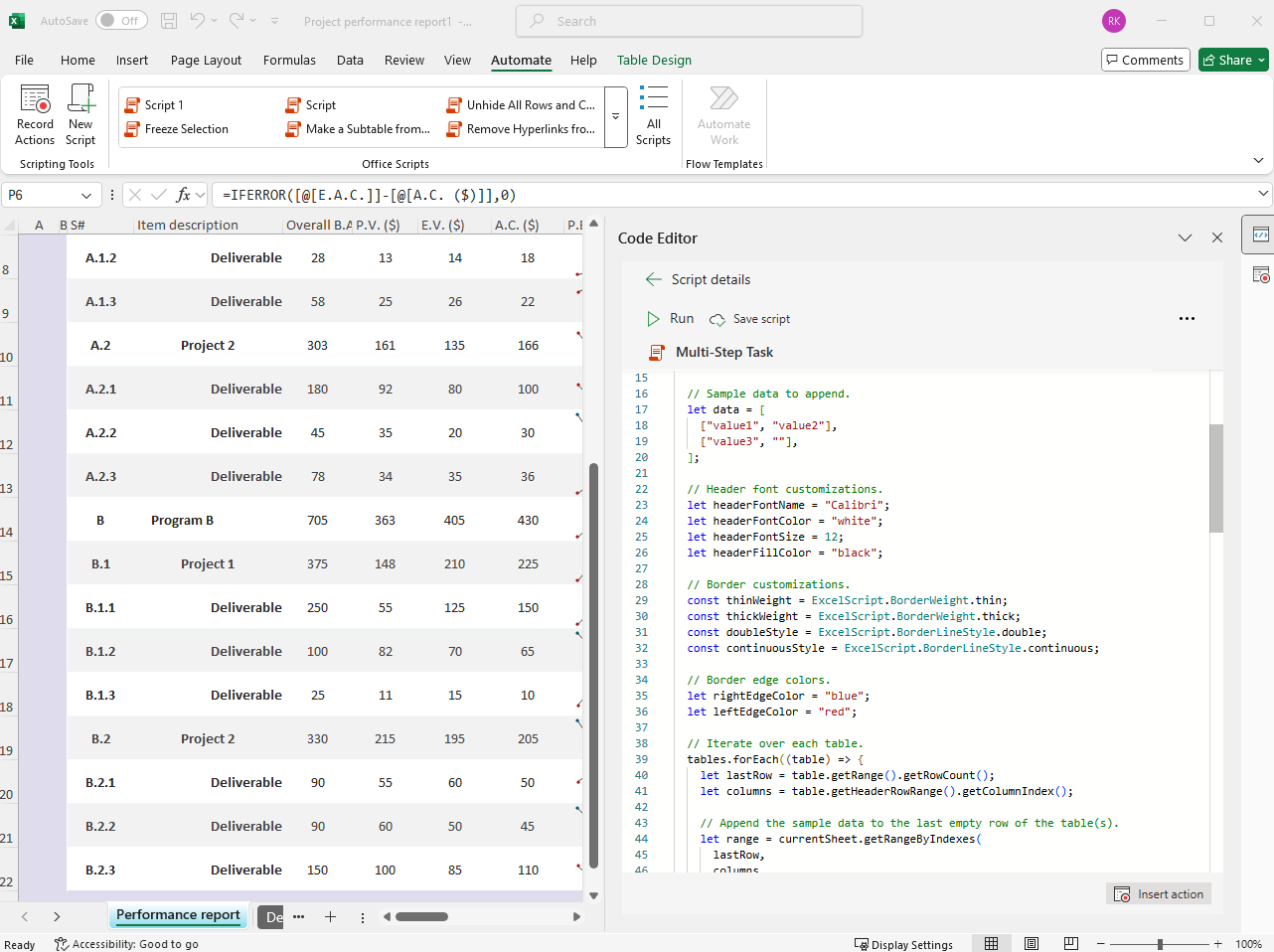The width and height of the screenshot is (1274, 952).
Task: Open the Comments pane button
Action: [x=1145, y=60]
